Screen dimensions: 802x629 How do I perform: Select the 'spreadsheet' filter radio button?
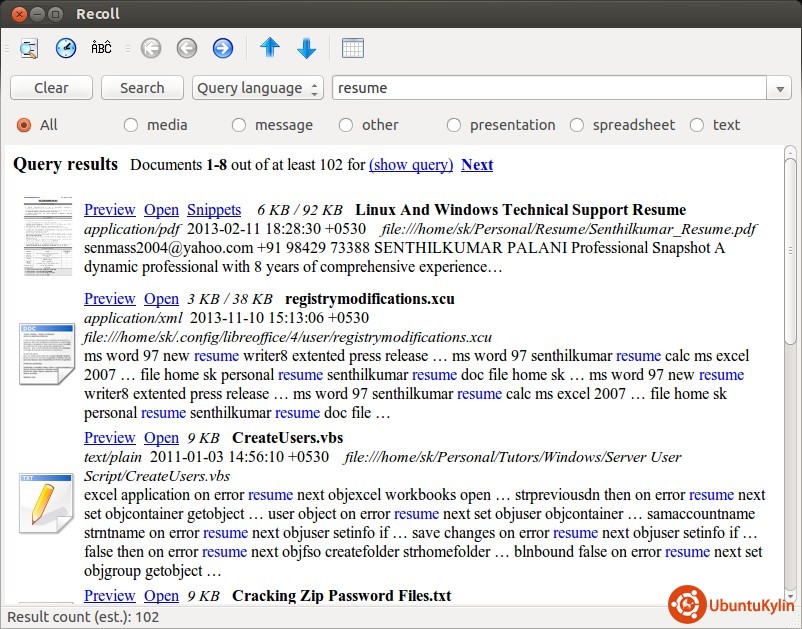pos(577,125)
